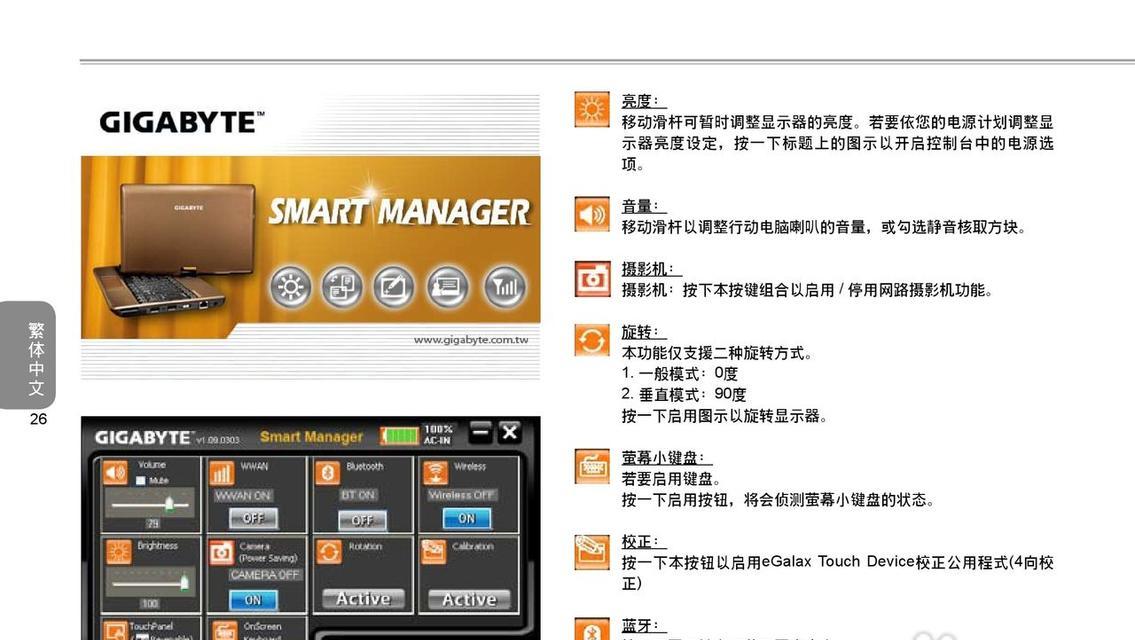
Task: Click the brightness value '100'
Action: tap(150, 603)
